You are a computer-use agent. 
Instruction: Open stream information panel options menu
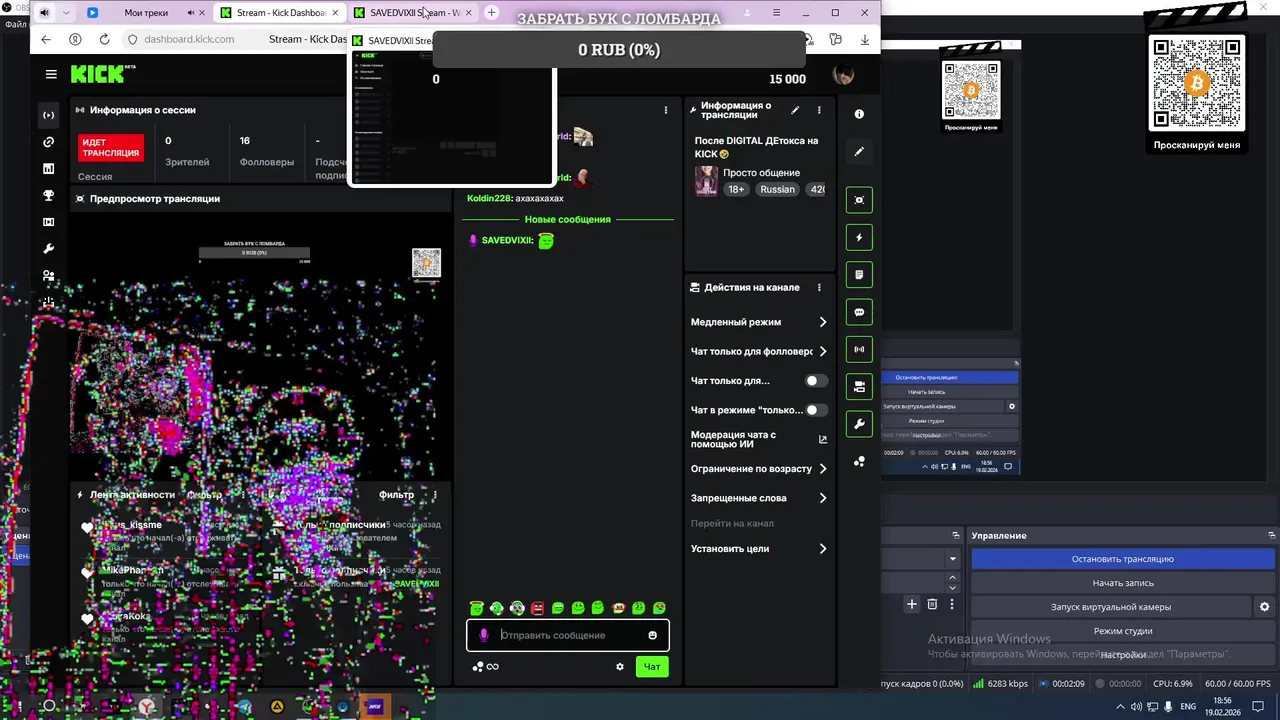click(x=819, y=110)
